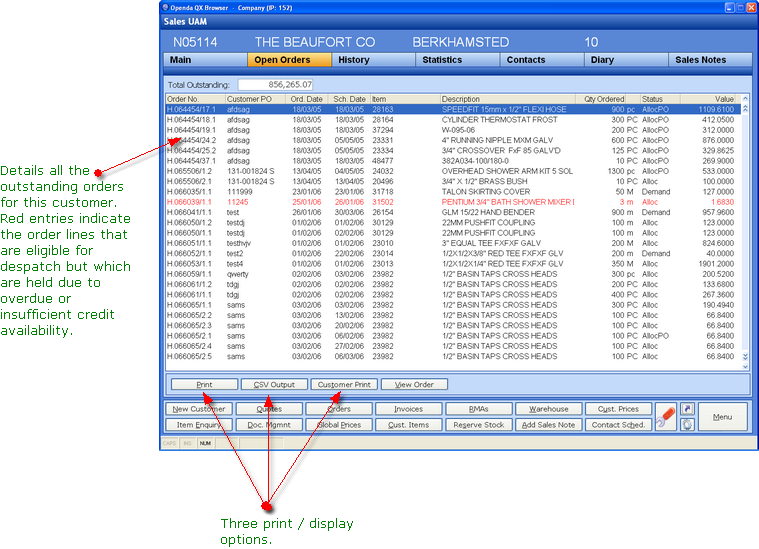The height and width of the screenshot is (549, 759).
Task: Open the Item Enquiry button
Action: [199, 425]
